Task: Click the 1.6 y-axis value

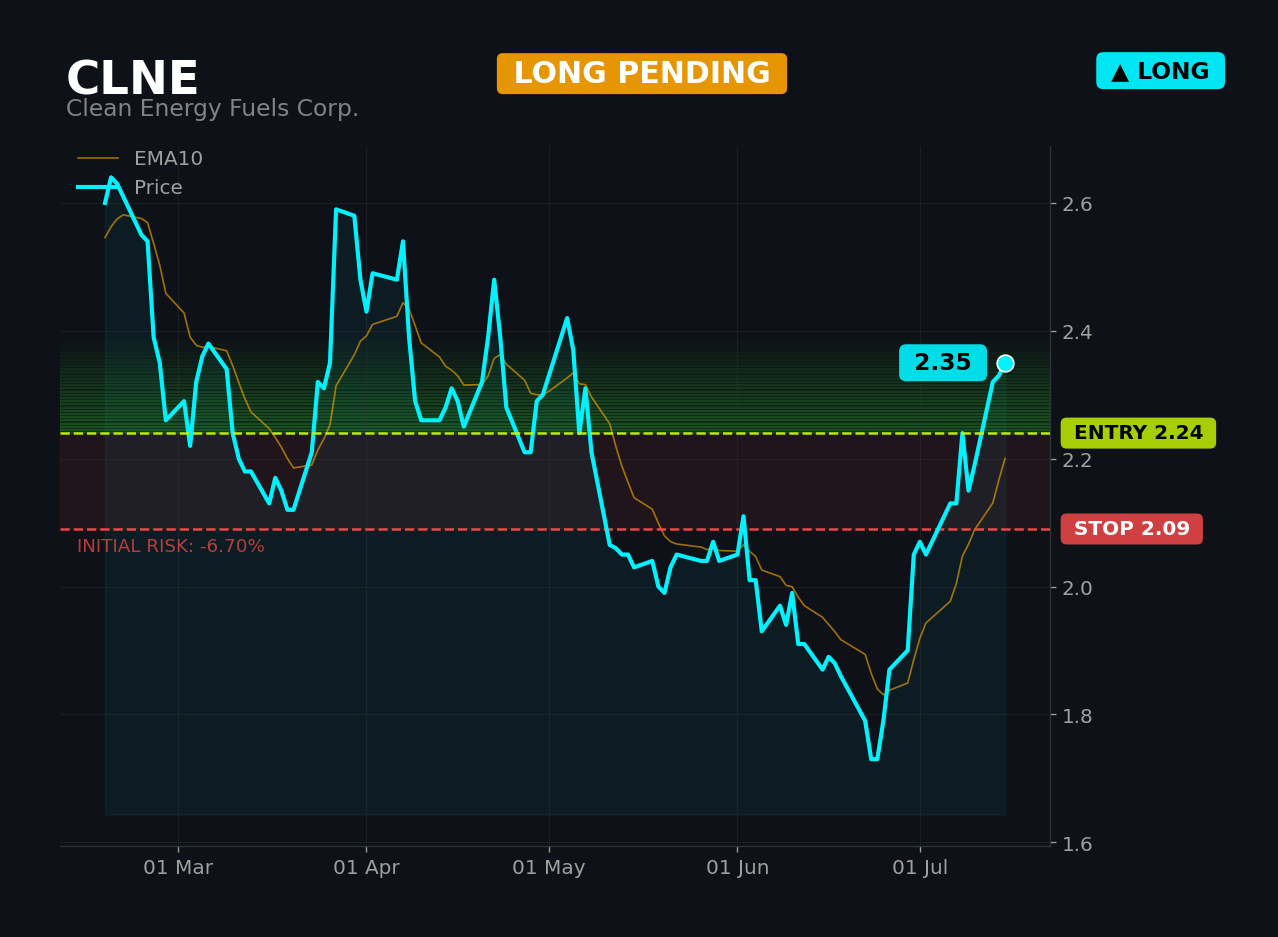Action: click(1078, 844)
